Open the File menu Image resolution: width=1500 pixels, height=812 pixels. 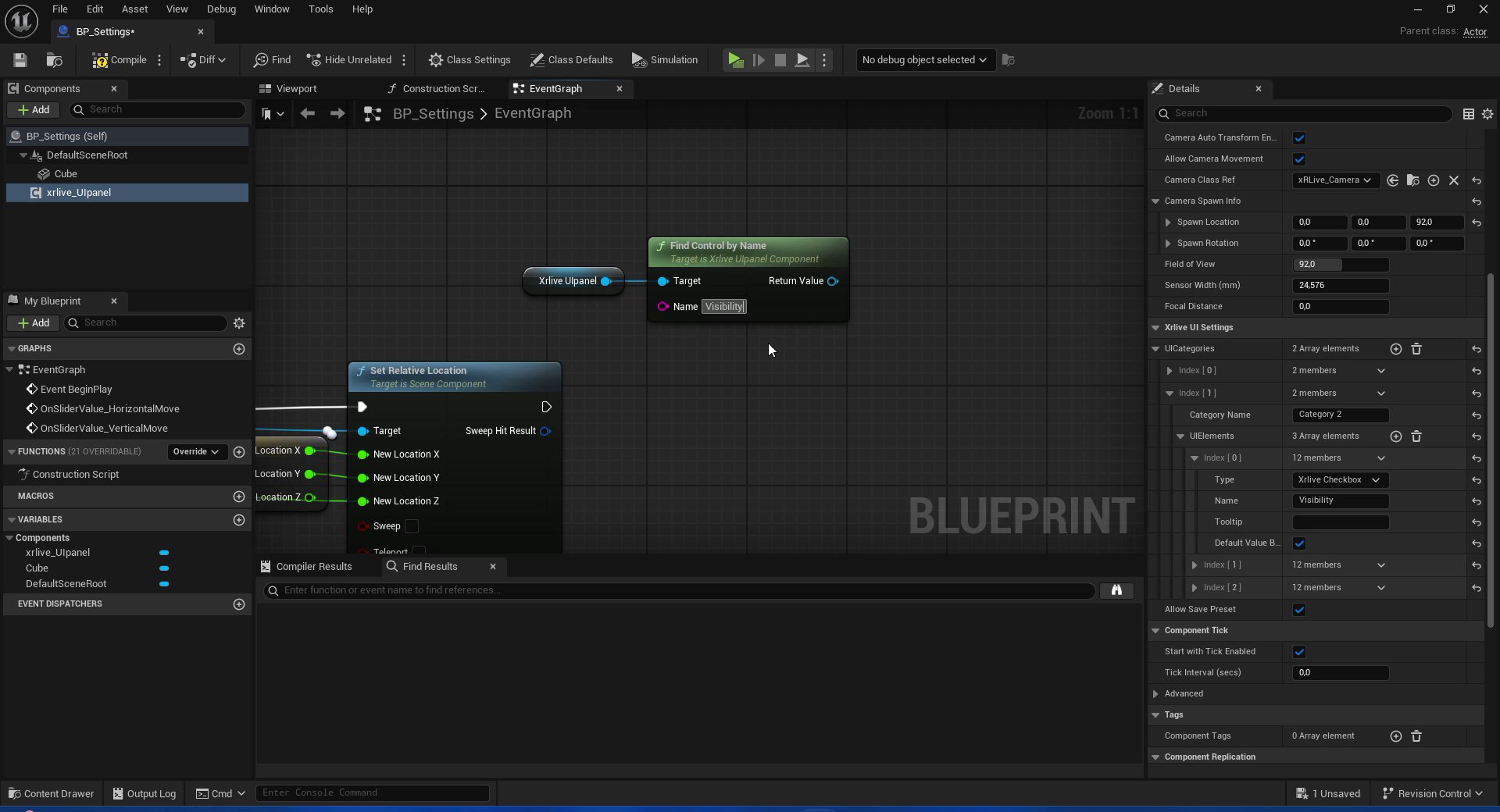coord(60,9)
